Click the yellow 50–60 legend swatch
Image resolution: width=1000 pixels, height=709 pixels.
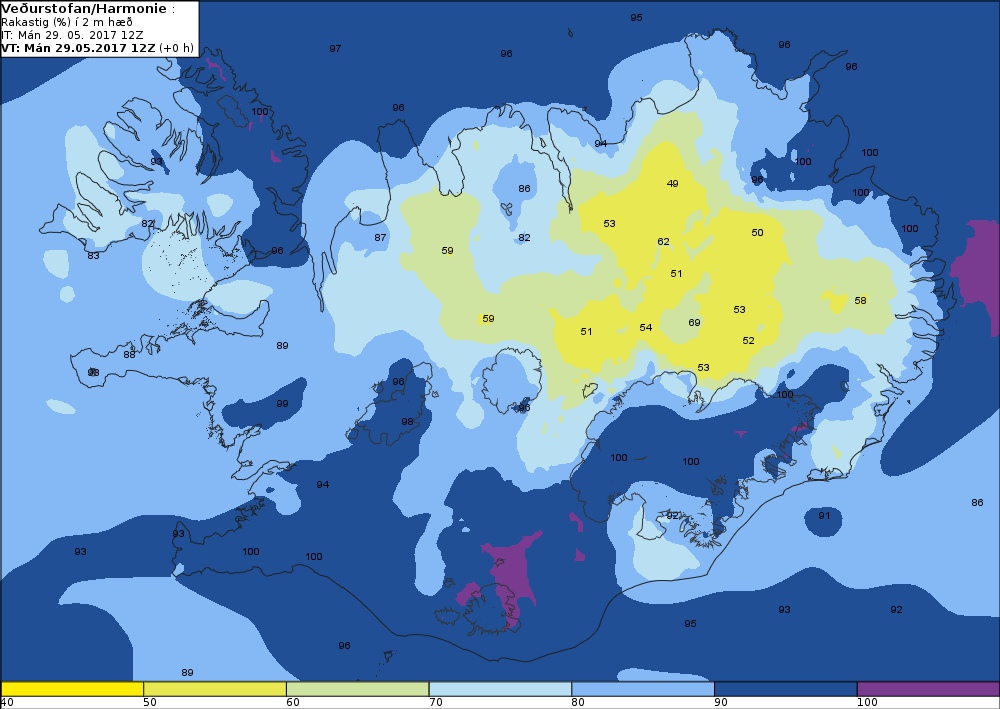pyautogui.click(x=215, y=689)
